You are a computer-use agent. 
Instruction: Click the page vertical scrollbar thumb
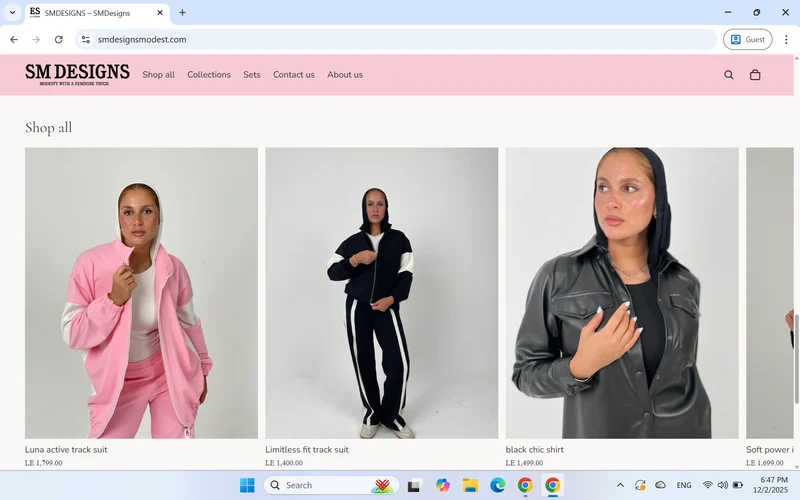[x=796, y=358]
